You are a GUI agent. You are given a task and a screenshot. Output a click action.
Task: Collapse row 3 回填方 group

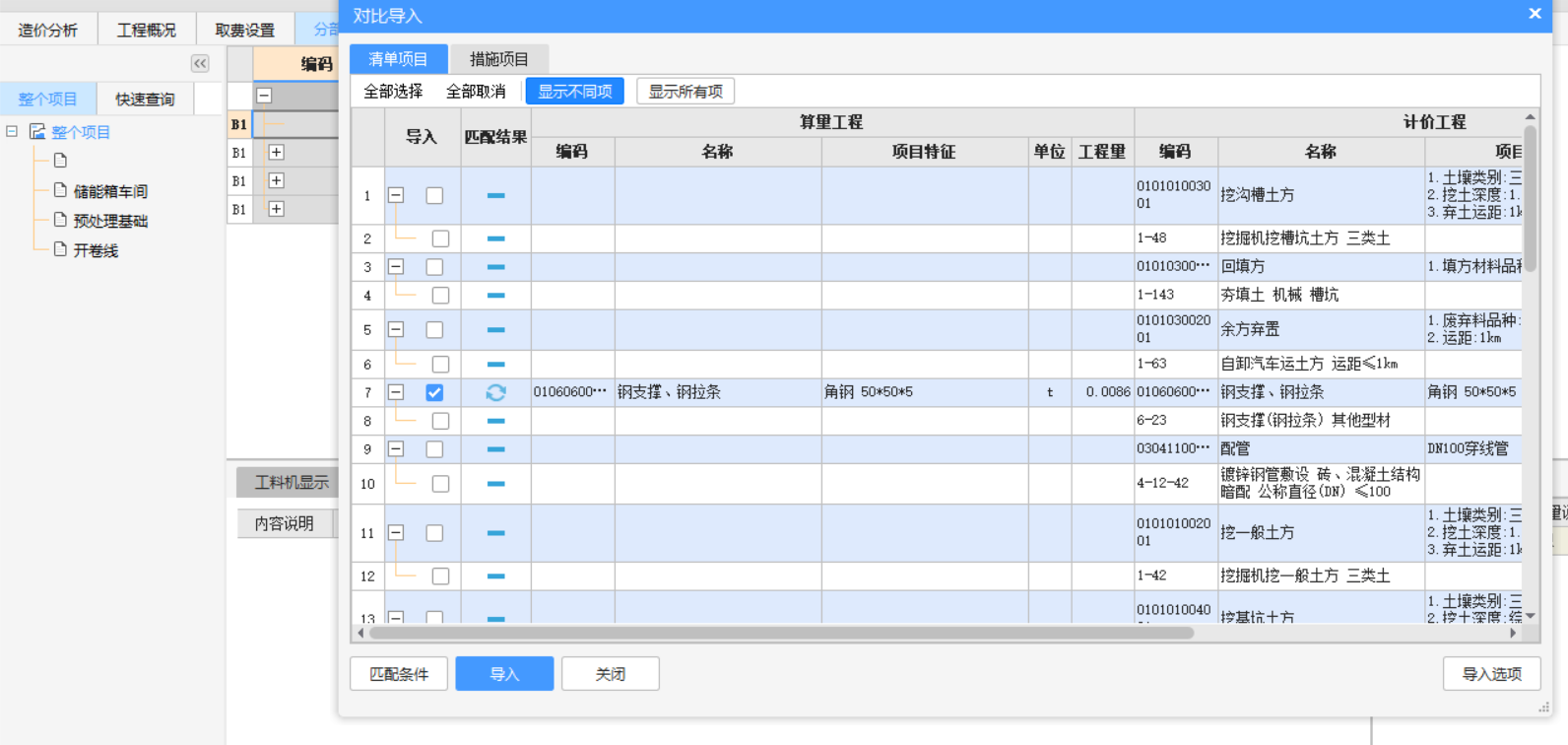tap(396, 267)
